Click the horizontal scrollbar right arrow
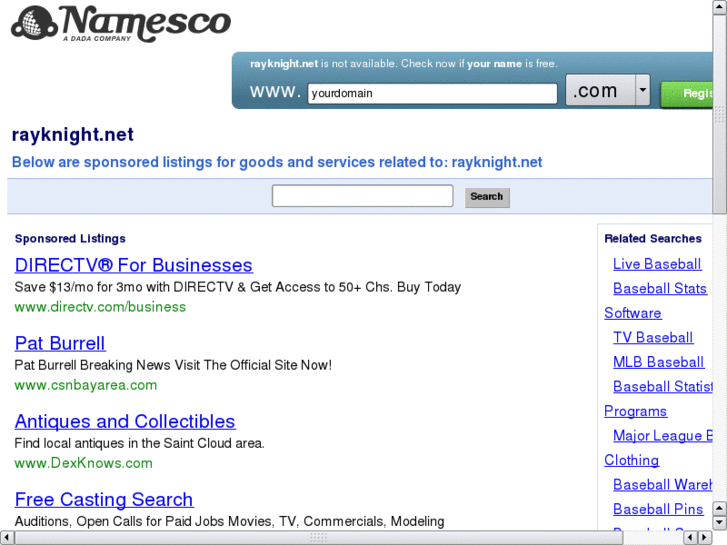 pyautogui.click(x=705, y=538)
